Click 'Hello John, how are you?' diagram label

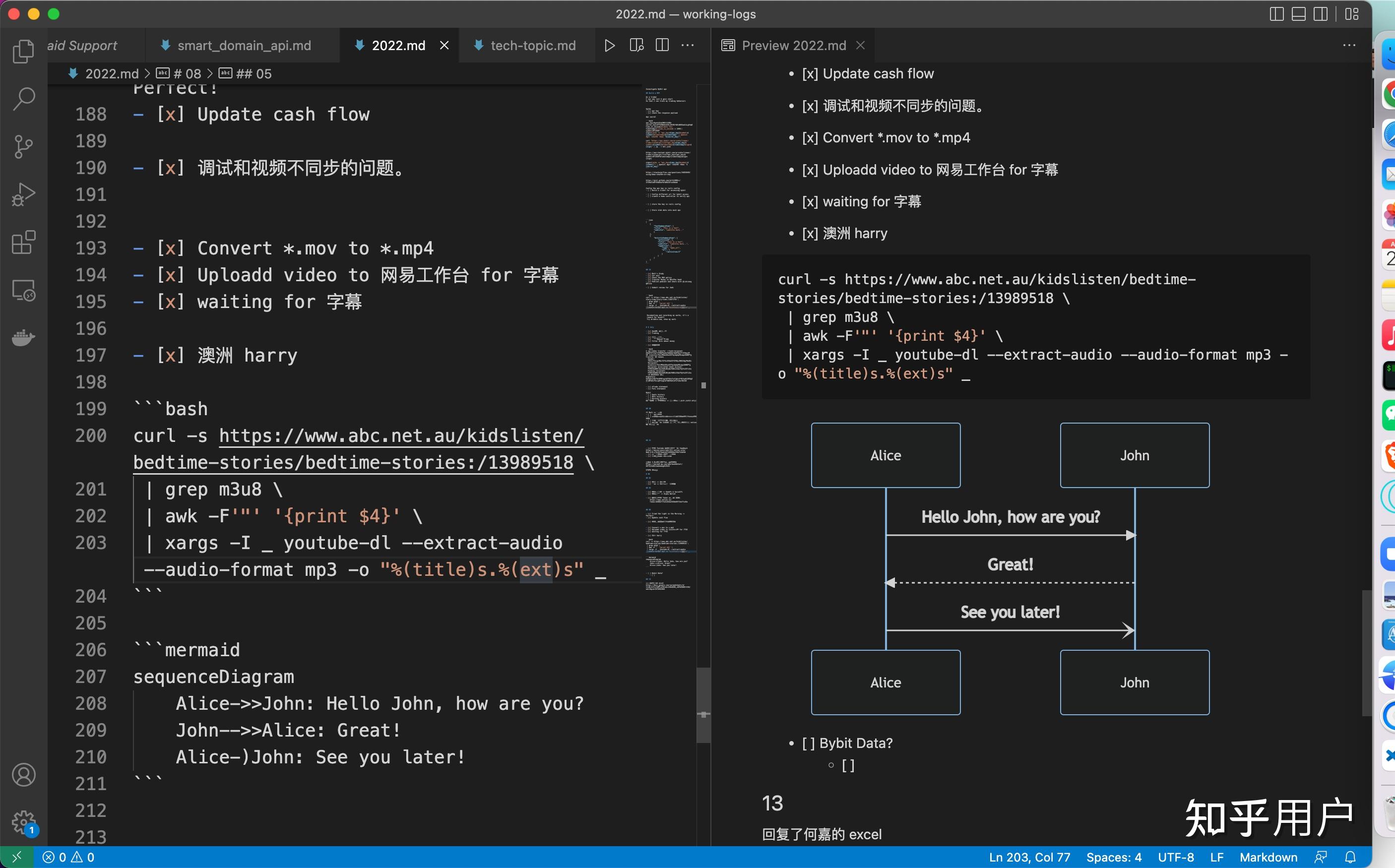(1011, 517)
